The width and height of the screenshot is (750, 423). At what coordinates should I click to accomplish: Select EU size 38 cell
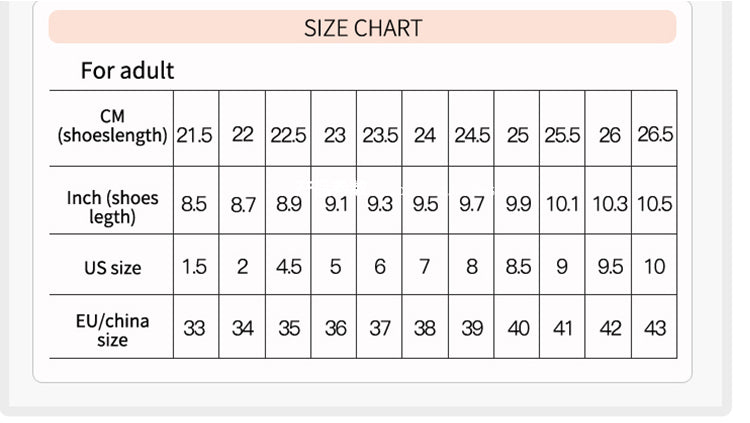point(425,327)
